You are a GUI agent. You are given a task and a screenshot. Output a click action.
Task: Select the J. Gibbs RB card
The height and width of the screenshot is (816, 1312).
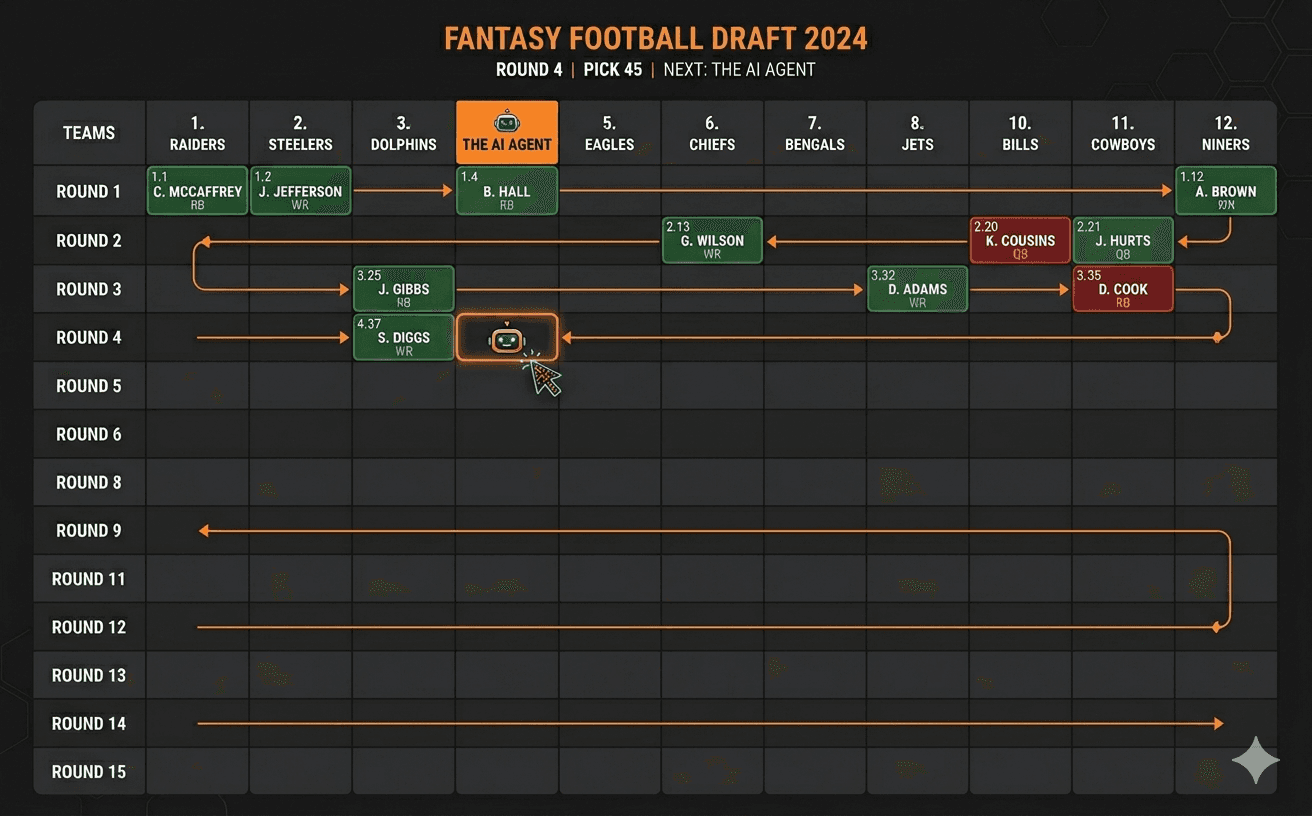pos(403,289)
